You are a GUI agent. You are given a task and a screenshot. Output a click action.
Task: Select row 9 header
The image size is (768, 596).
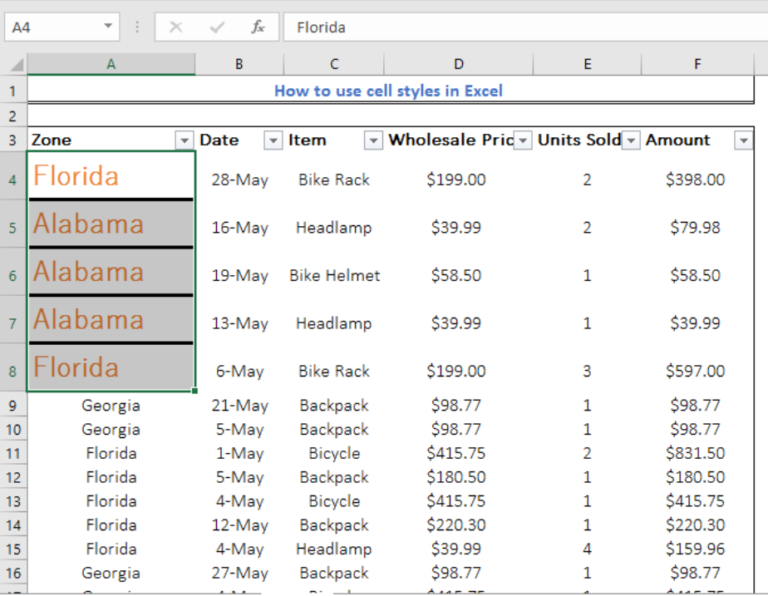tap(13, 406)
